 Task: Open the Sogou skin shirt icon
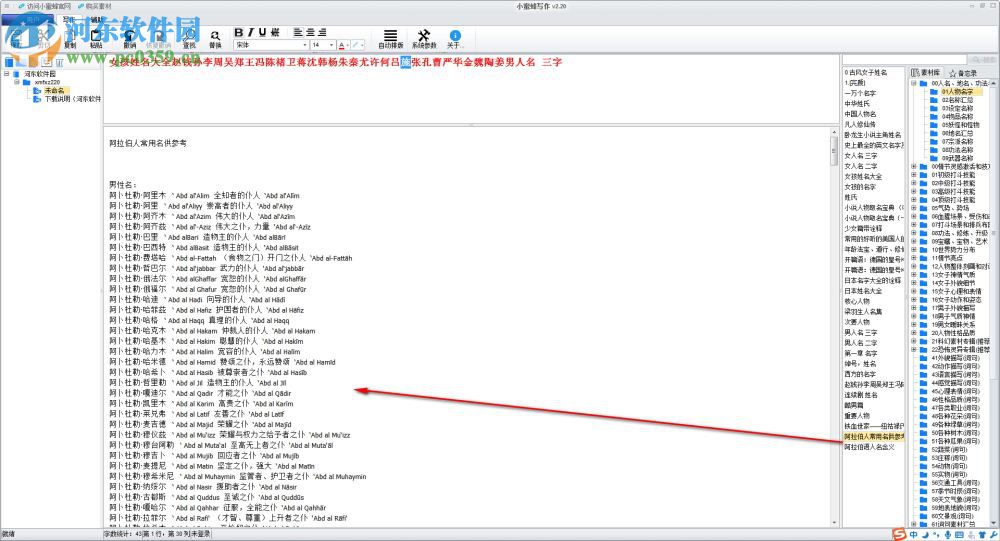tap(982, 535)
